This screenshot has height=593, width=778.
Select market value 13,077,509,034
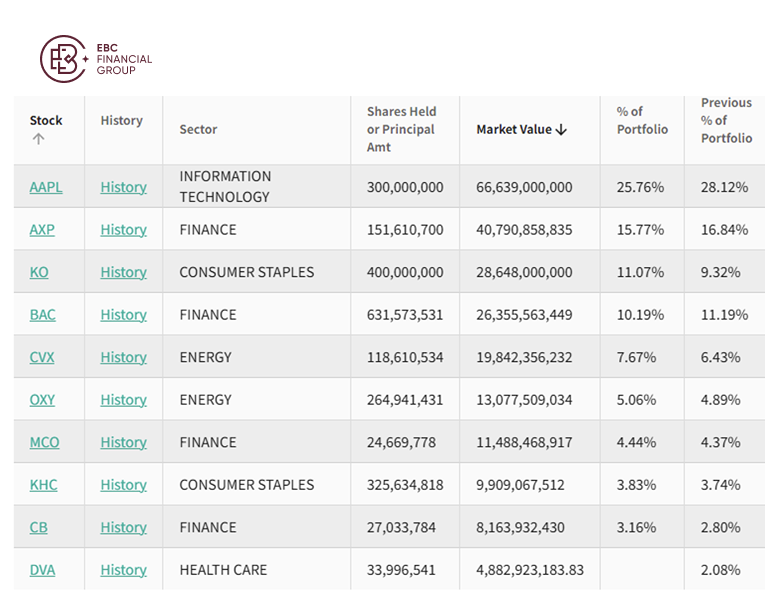[x=524, y=400]
